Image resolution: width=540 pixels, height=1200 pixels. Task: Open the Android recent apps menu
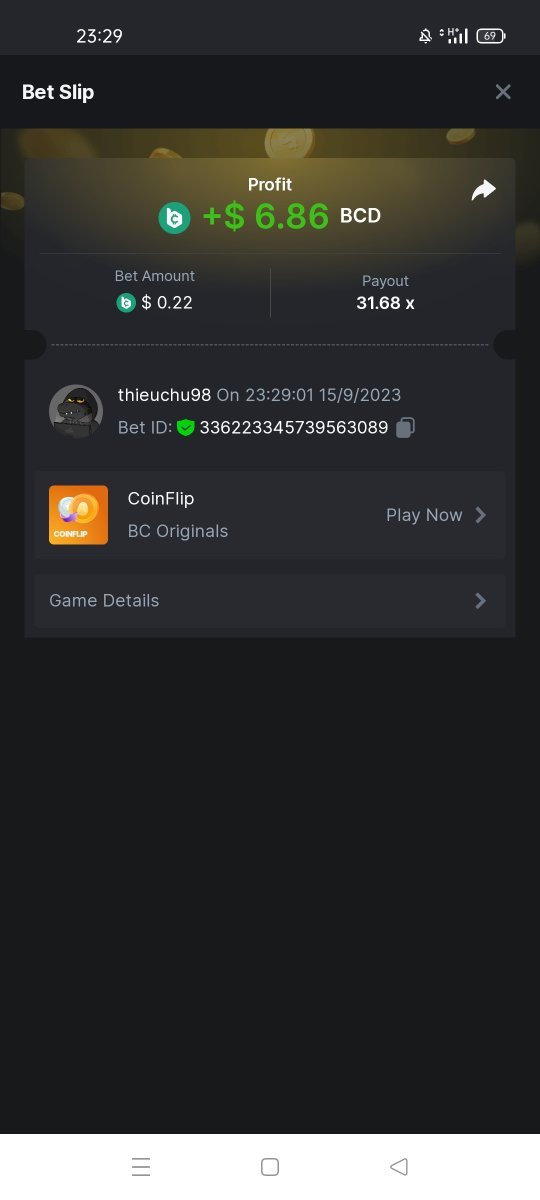[x=141, y=1167]
